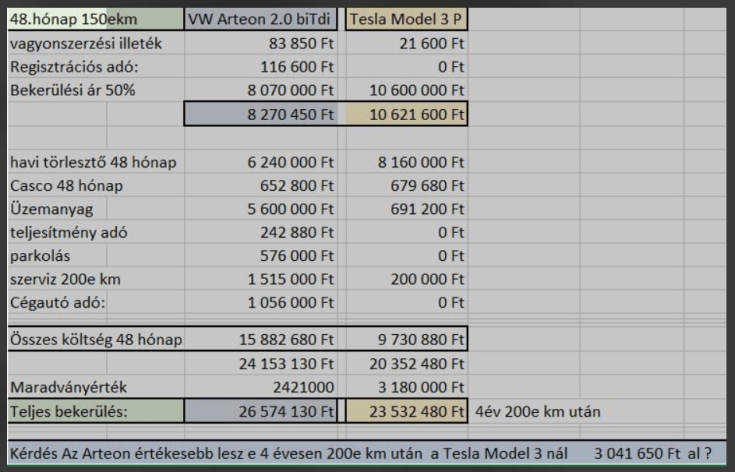Select the 'VW Arteon 2.0 biTdi' header cell
The height and width of the screenshot is (472, 735).
tap(260, 19)
